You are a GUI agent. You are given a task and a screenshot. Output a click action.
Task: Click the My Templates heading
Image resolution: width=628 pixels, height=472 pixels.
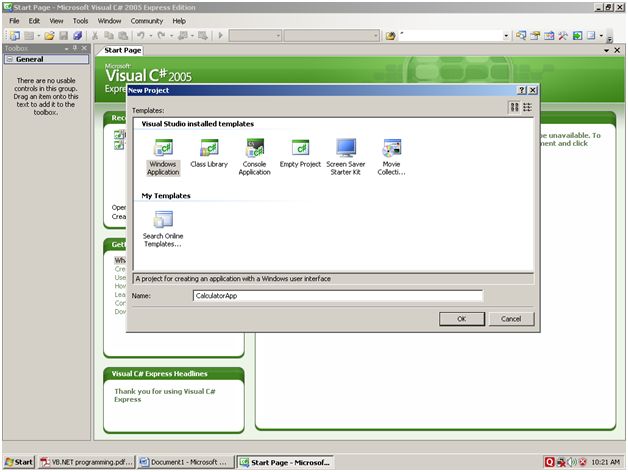click(166, 196)
